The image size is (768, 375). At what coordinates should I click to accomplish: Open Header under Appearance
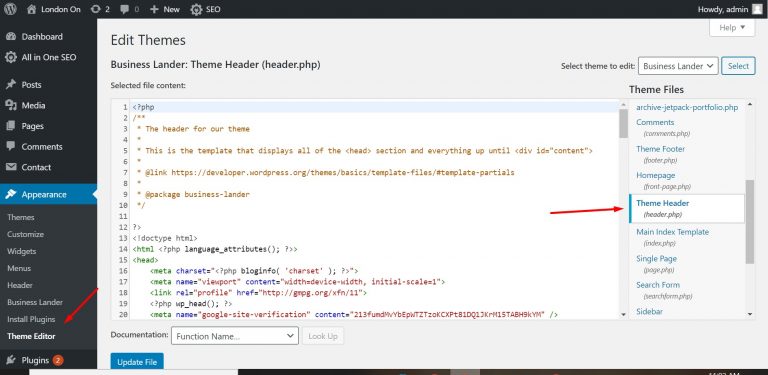point(20,285)
